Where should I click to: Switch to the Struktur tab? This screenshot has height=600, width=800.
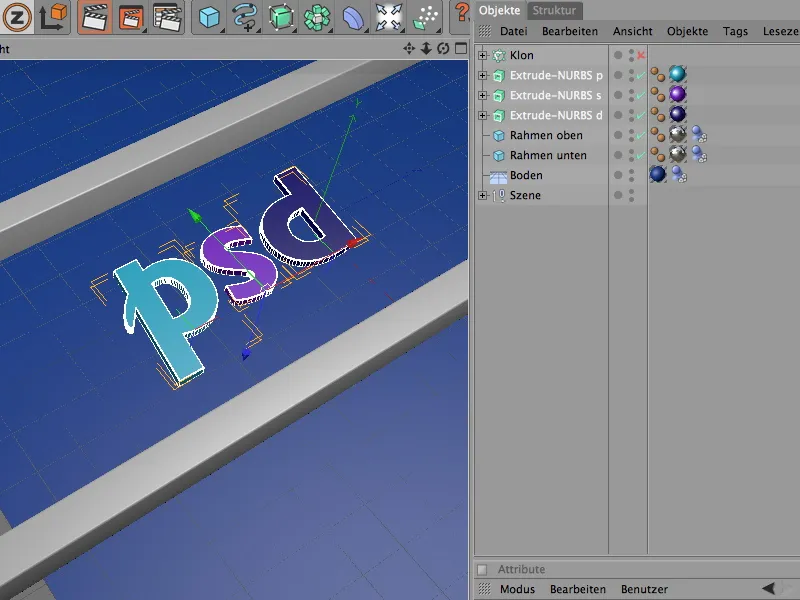tap(555, 10)
